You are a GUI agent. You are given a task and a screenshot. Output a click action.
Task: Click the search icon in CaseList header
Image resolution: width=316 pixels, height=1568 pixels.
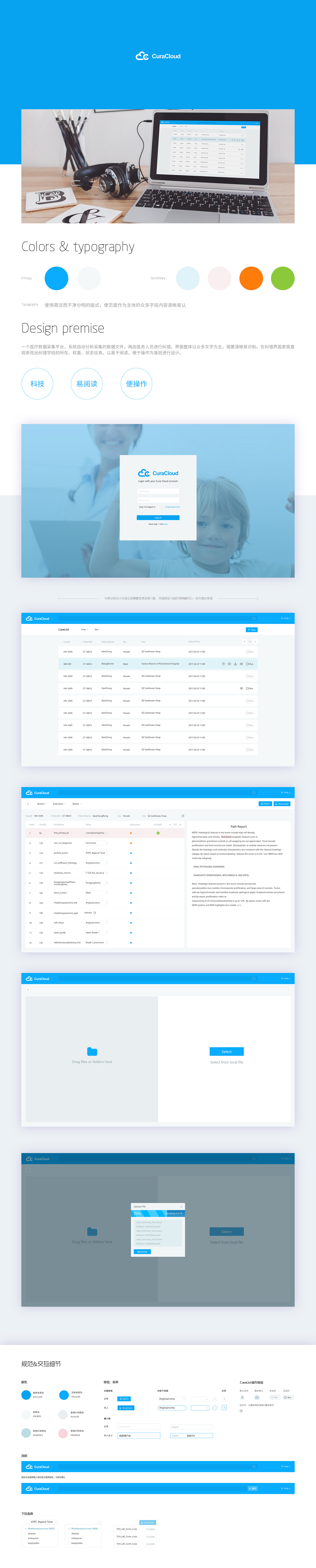[x=254, y=619]
